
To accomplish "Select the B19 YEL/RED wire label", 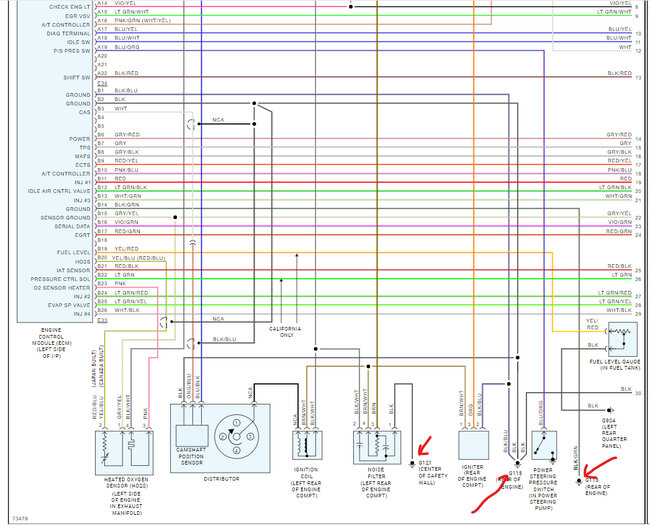I will [x=118, y=249].
